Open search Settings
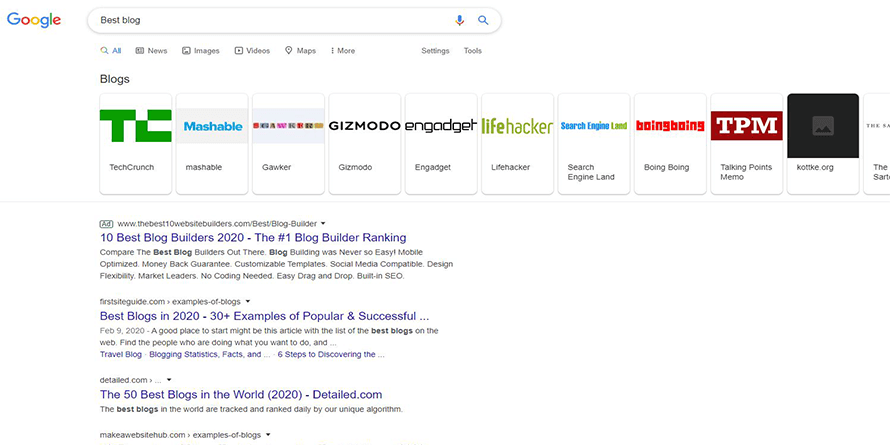This screenshot has width=890, height=445. [x=435, y=51]
